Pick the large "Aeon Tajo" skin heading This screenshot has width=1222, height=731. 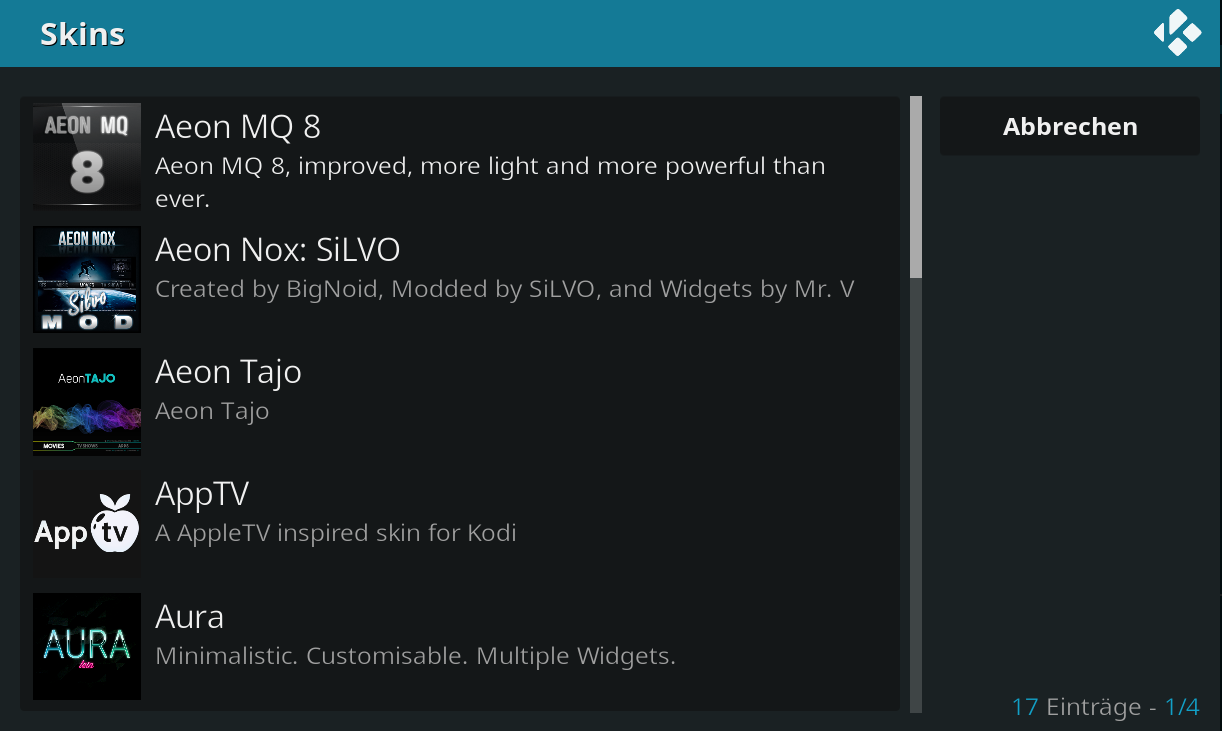[228, 372]
